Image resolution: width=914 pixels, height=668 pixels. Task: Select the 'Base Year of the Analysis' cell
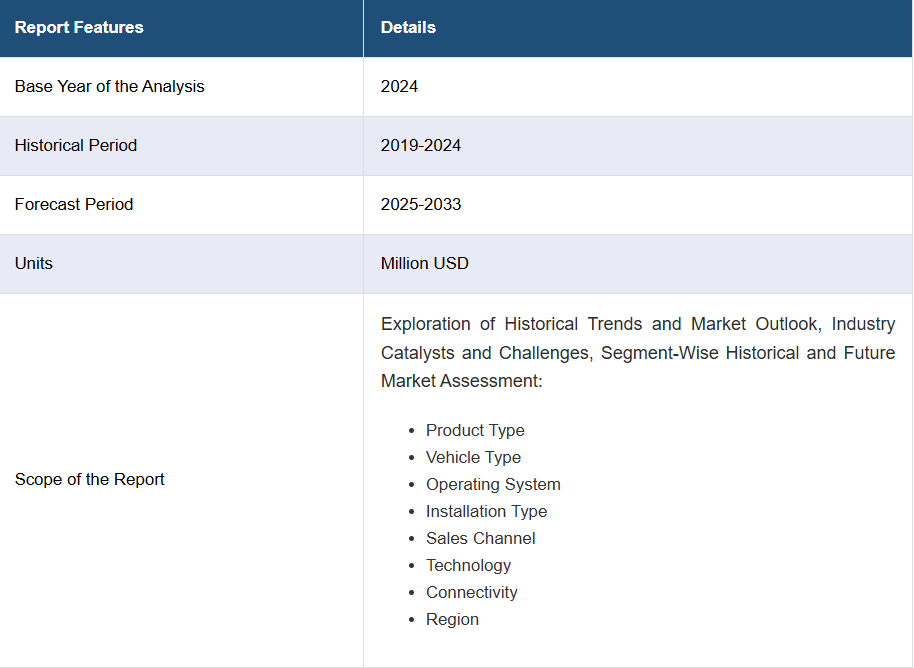(x=181, y=87)
